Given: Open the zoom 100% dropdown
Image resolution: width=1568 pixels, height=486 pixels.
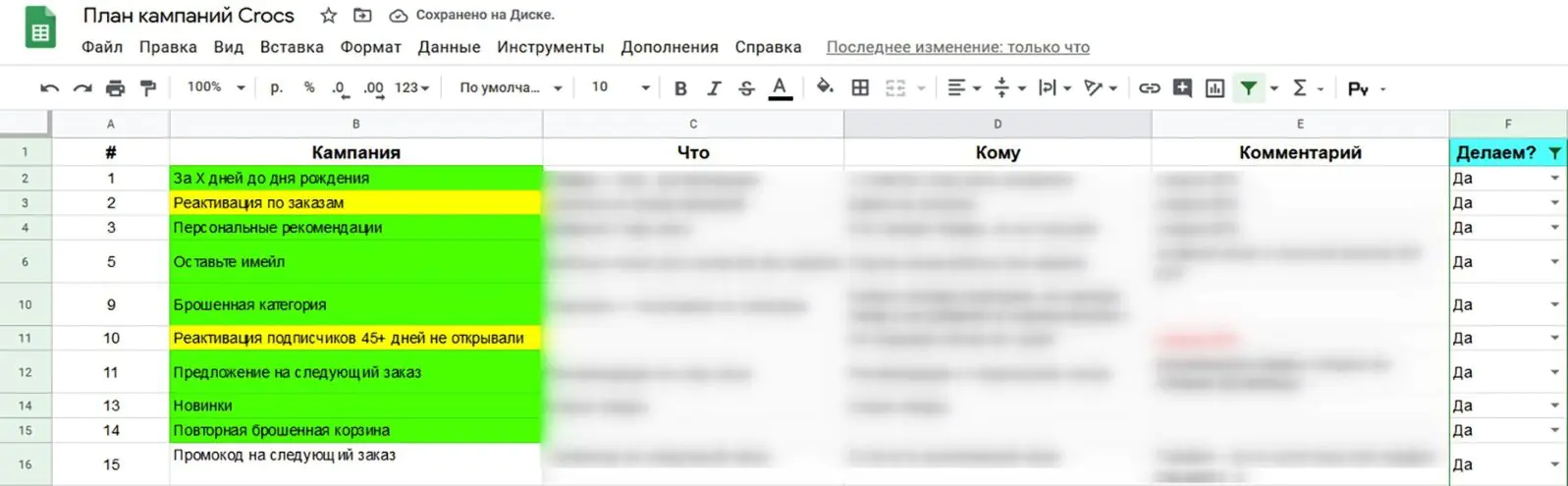Looking at the screenshot, I should 215,87.
